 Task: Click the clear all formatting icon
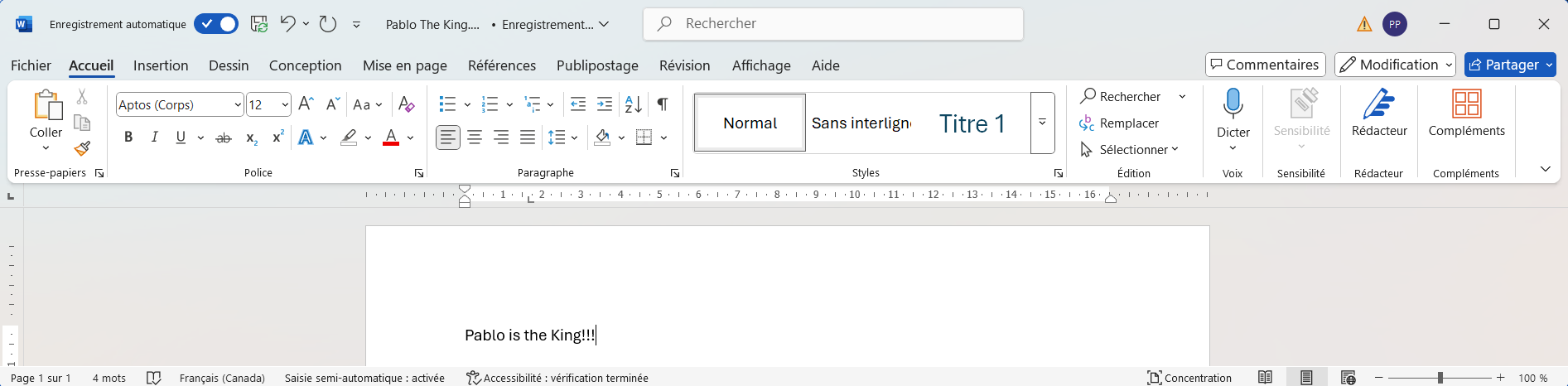tap(406, 104)
